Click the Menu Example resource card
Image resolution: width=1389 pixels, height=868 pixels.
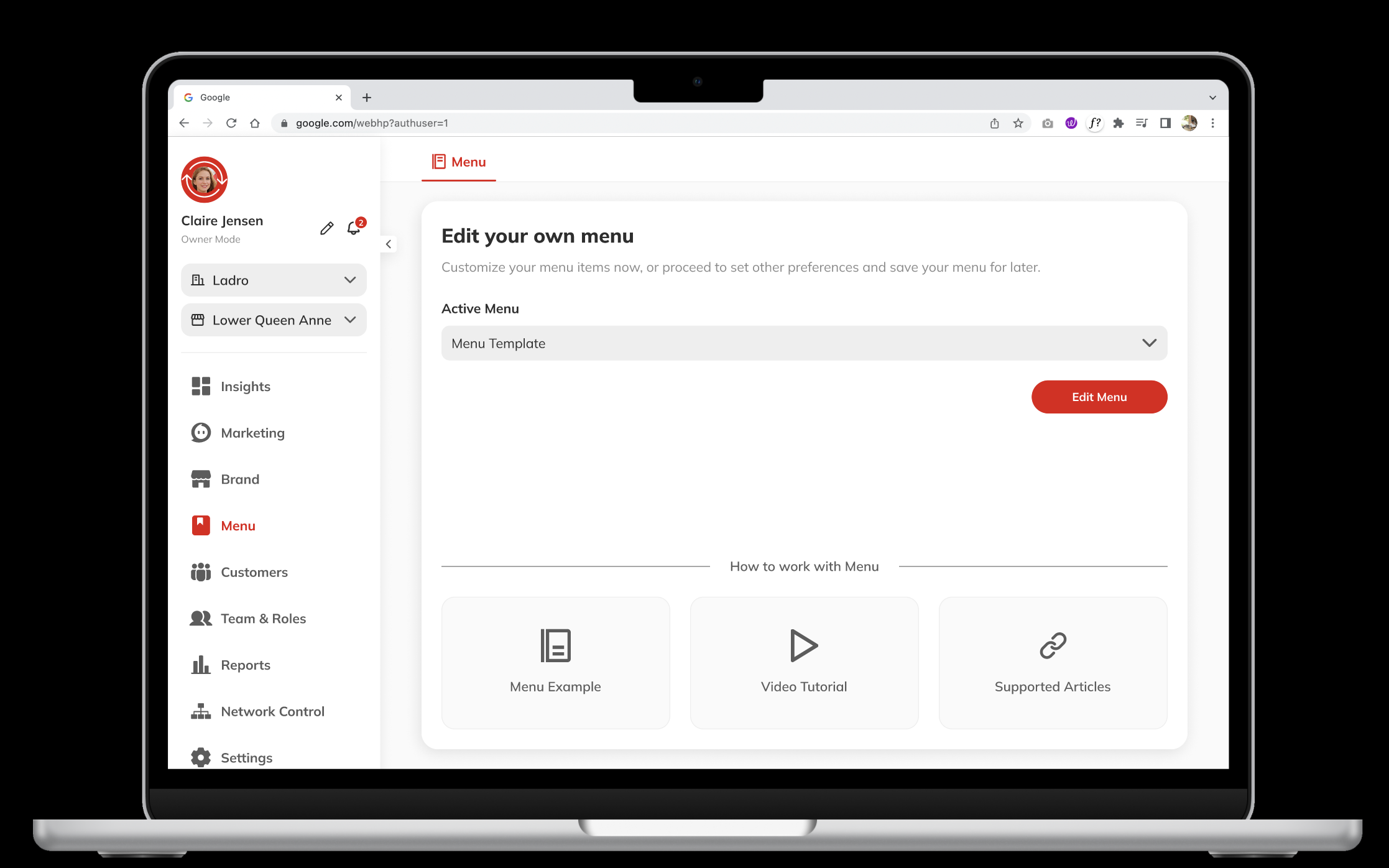point(556,660)
